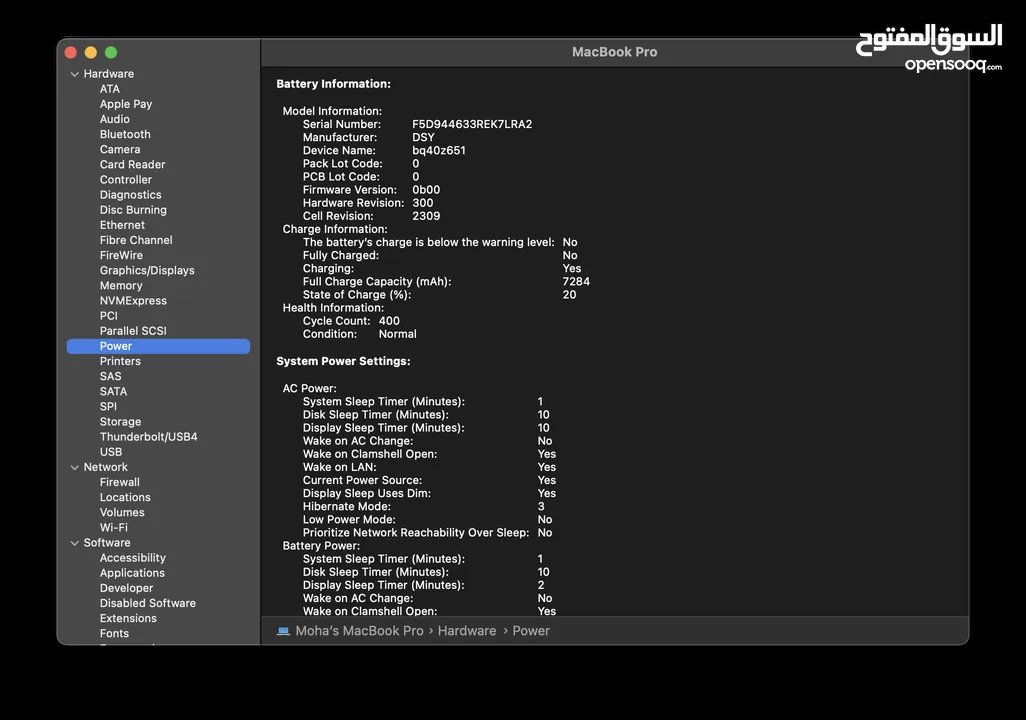Select Fonts in the sidebar
1026x720 pixels.
[x=115, y=634]
